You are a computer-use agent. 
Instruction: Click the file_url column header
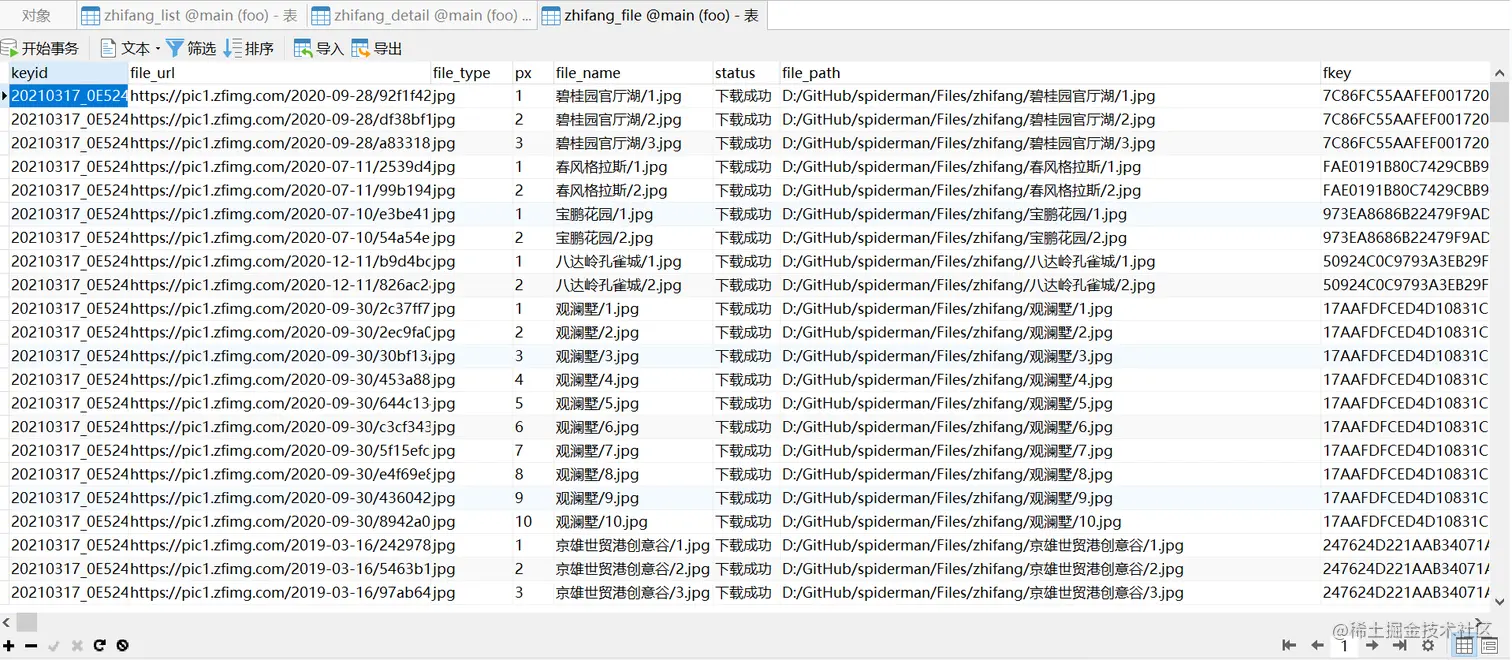click(x=279, y=73)
